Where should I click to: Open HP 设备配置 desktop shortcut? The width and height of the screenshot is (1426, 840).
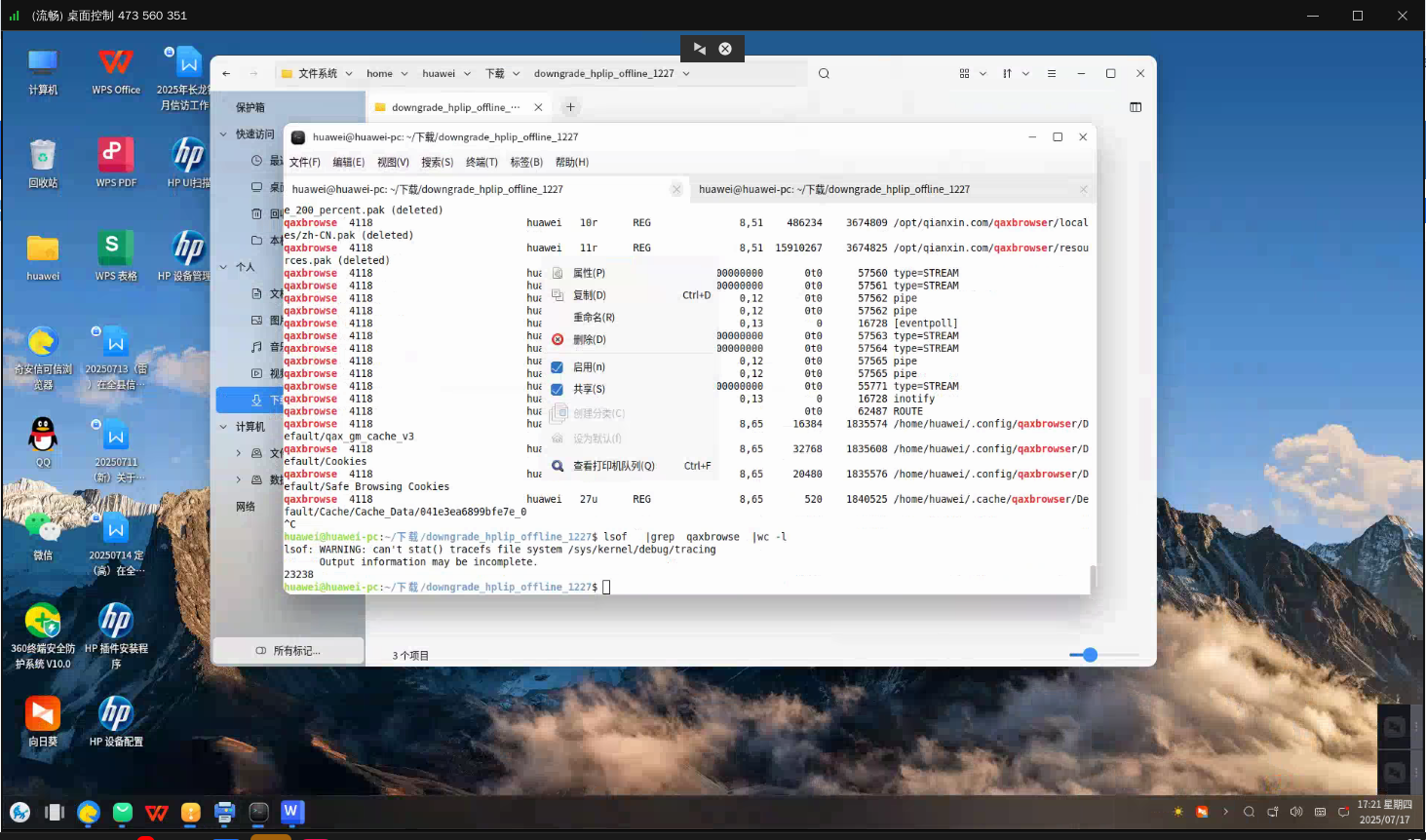tap(116, 714)
